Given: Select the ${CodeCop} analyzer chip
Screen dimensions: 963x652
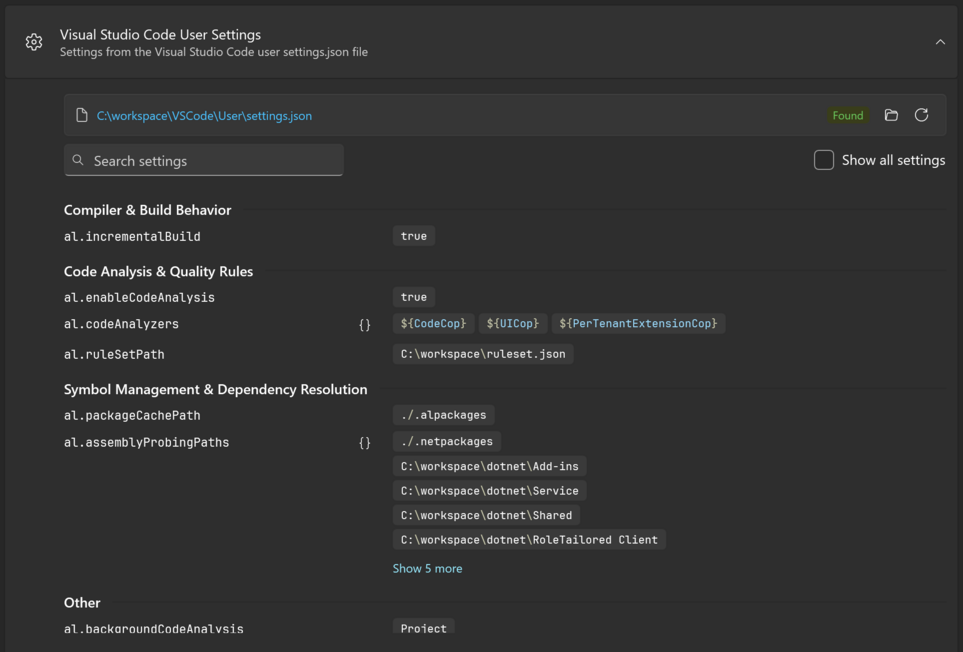Looking at the screenshot, I should (x=434, y=324).
